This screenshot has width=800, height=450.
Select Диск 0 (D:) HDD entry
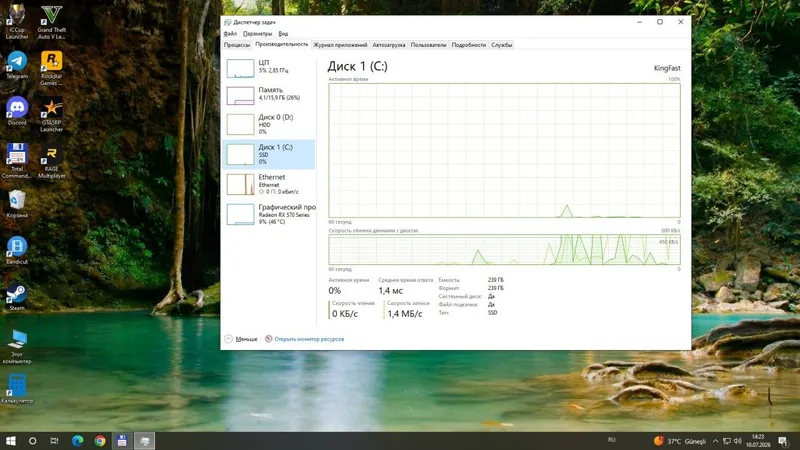coord(269,124)
